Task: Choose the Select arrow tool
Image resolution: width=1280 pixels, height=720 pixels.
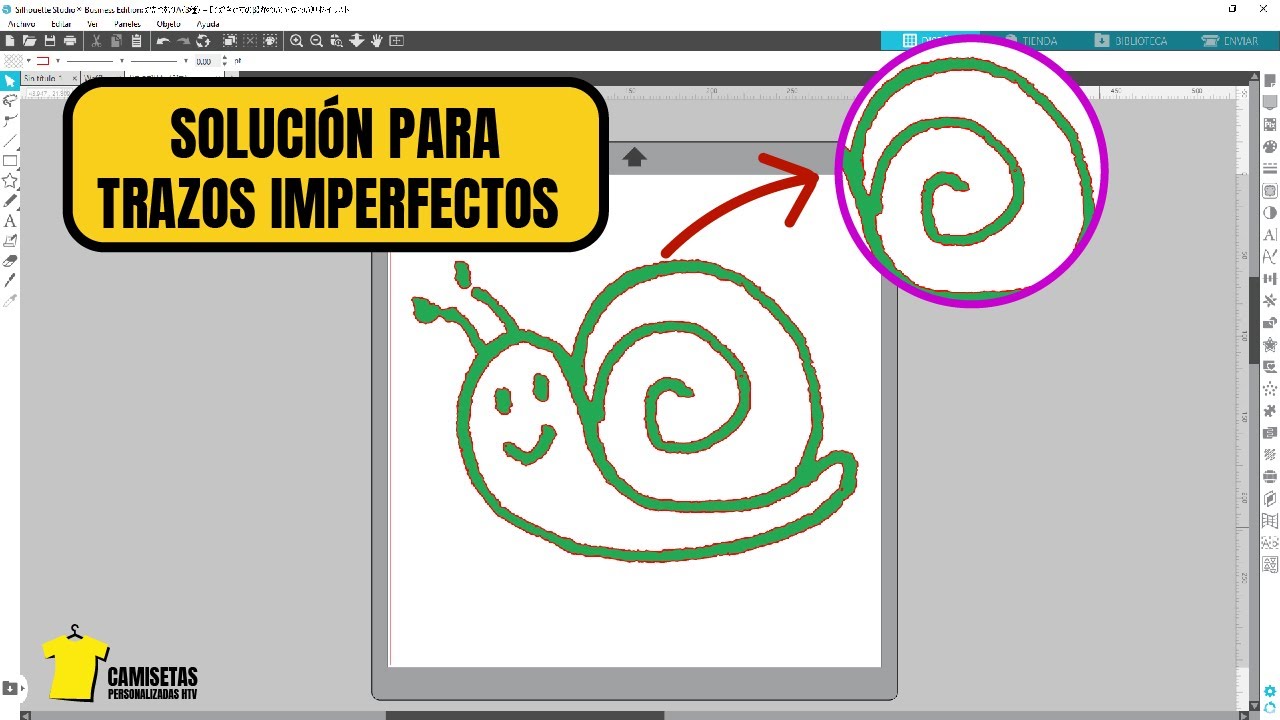Action: coord(10,81)
